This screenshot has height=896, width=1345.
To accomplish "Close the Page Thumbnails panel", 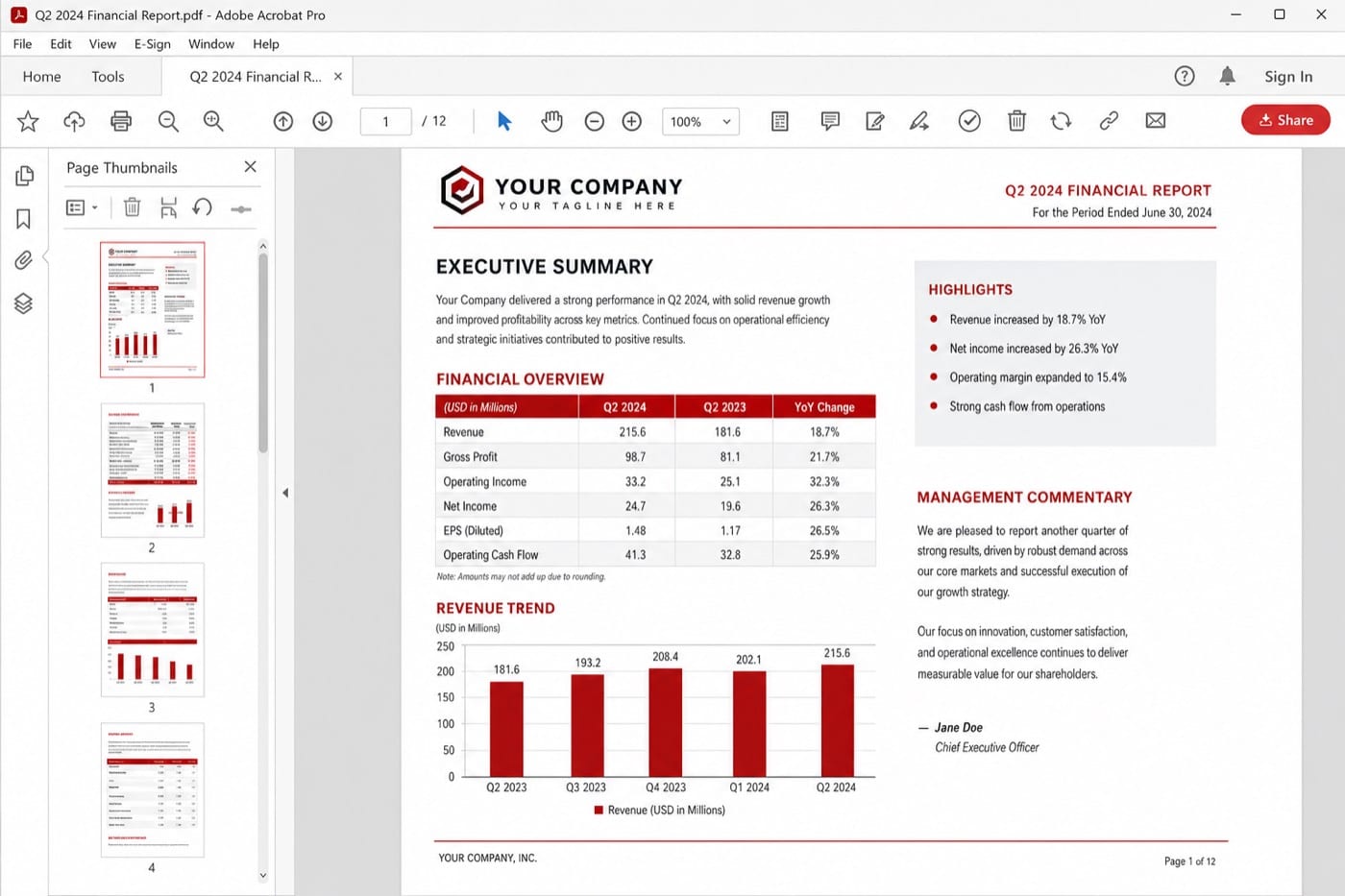I will tap(251, 167).
